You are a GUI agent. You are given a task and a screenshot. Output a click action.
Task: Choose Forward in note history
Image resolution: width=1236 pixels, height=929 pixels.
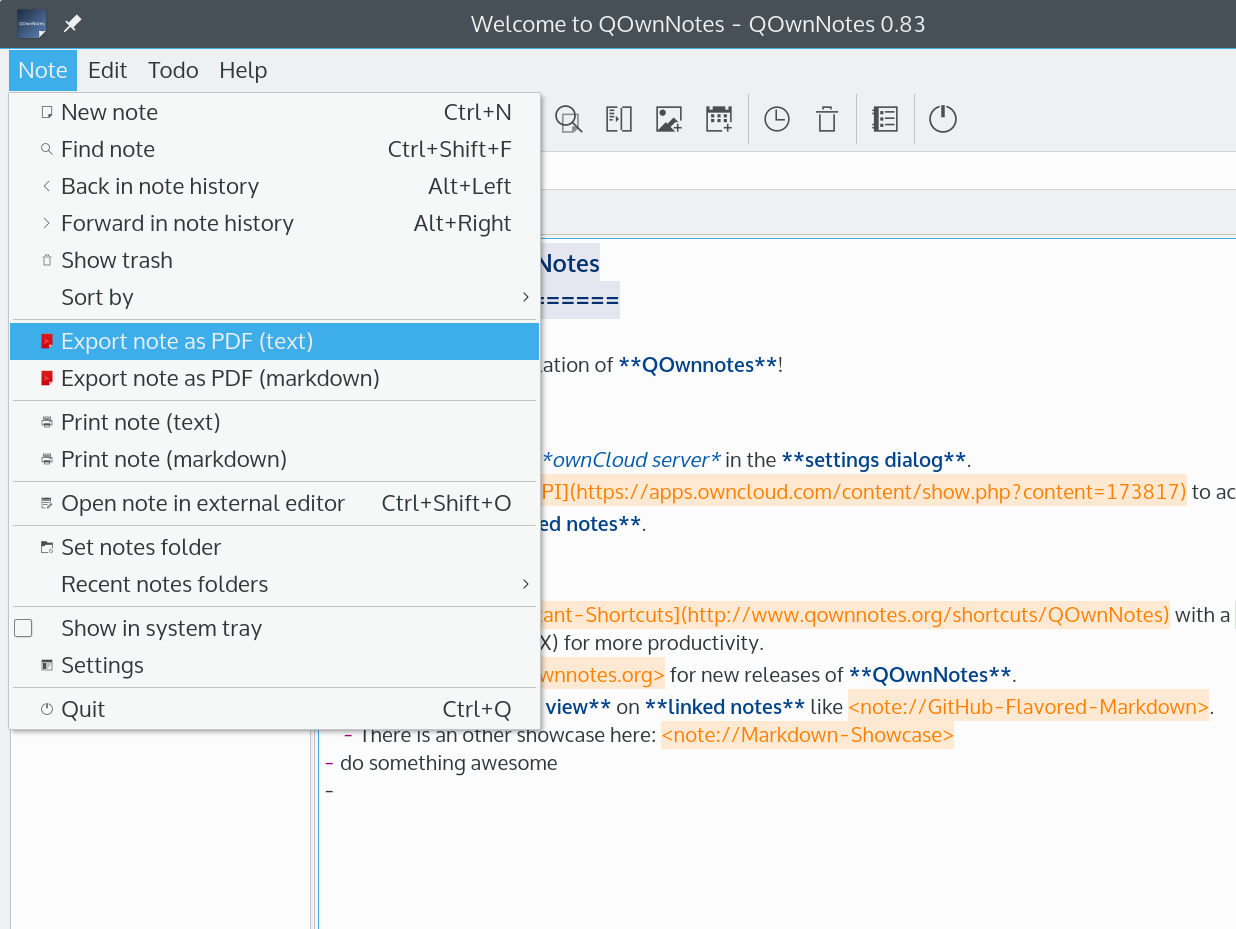click(274, 223)
